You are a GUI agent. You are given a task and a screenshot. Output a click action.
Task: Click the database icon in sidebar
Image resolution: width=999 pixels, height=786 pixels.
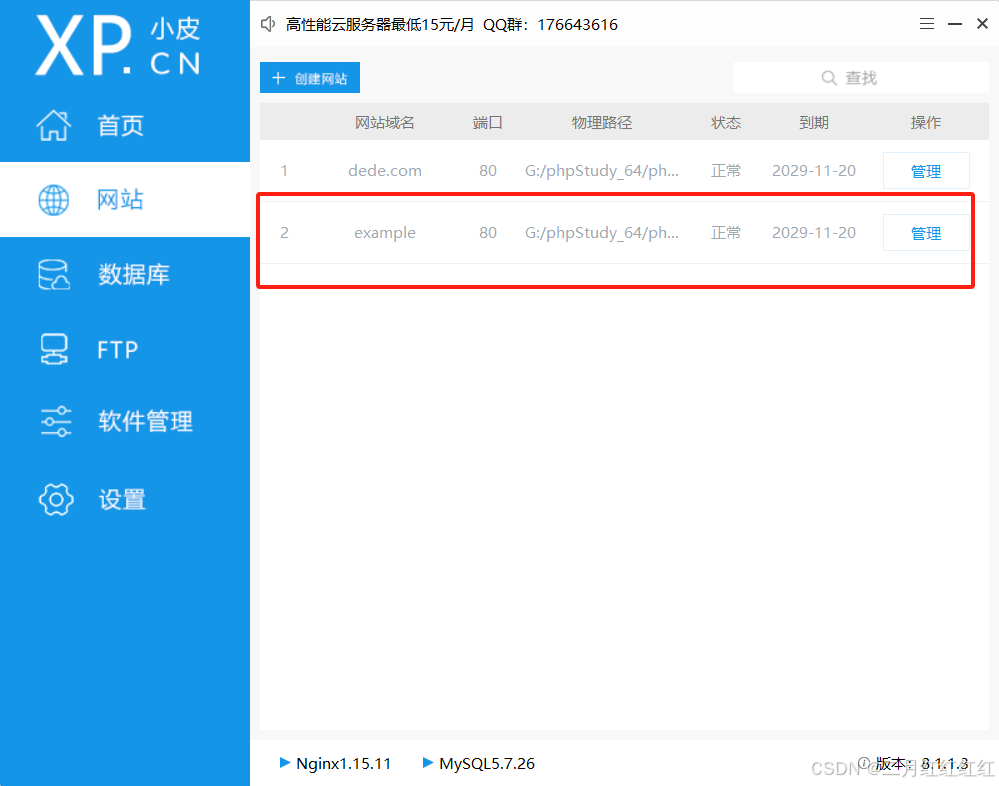[x=54, y=275]
